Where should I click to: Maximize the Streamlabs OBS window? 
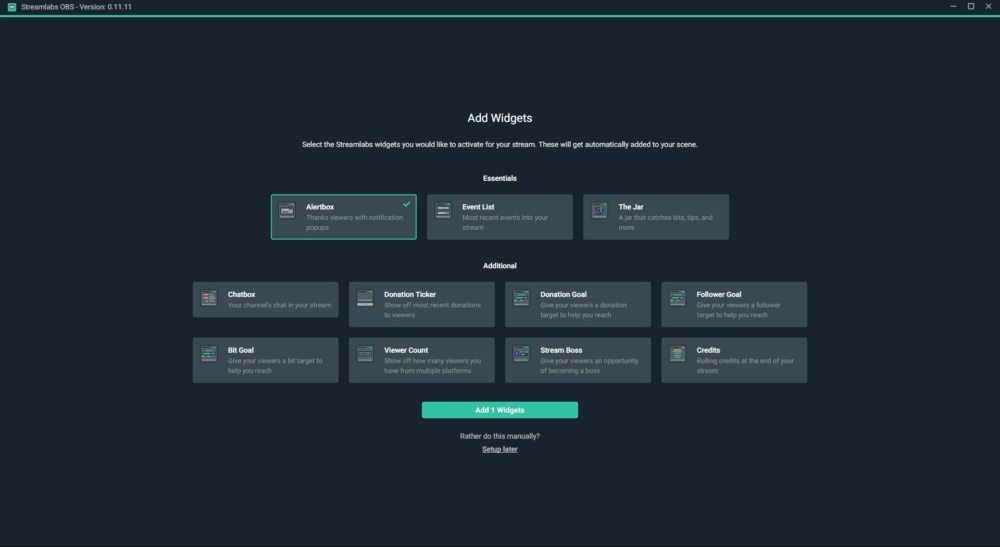pyautogui.click(x=971, y=6)
